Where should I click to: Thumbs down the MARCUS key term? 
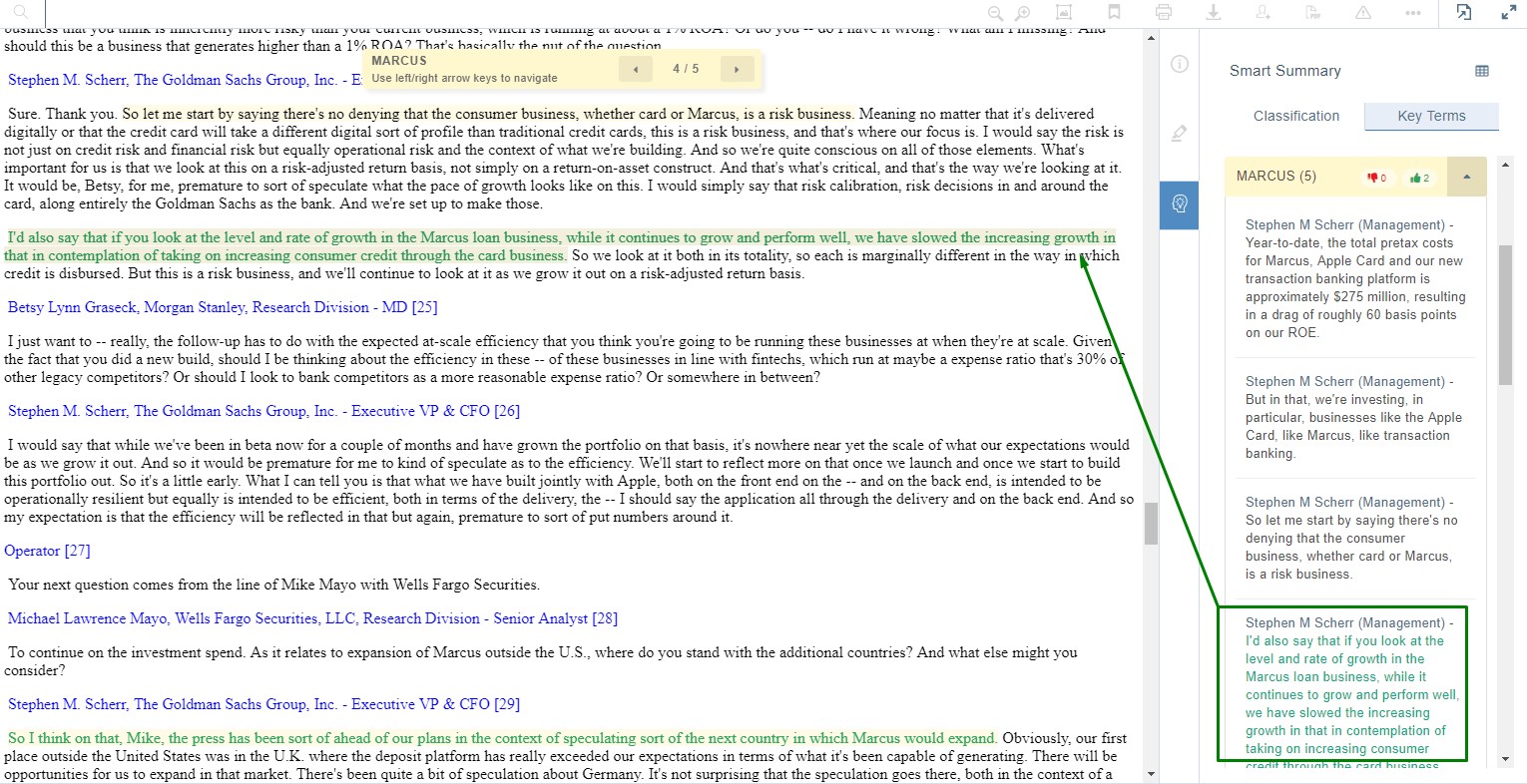point(1377,178)
